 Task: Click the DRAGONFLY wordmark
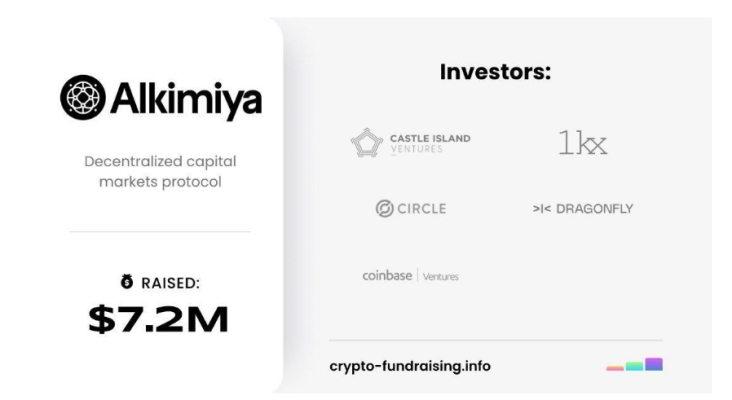pos(595,209)
